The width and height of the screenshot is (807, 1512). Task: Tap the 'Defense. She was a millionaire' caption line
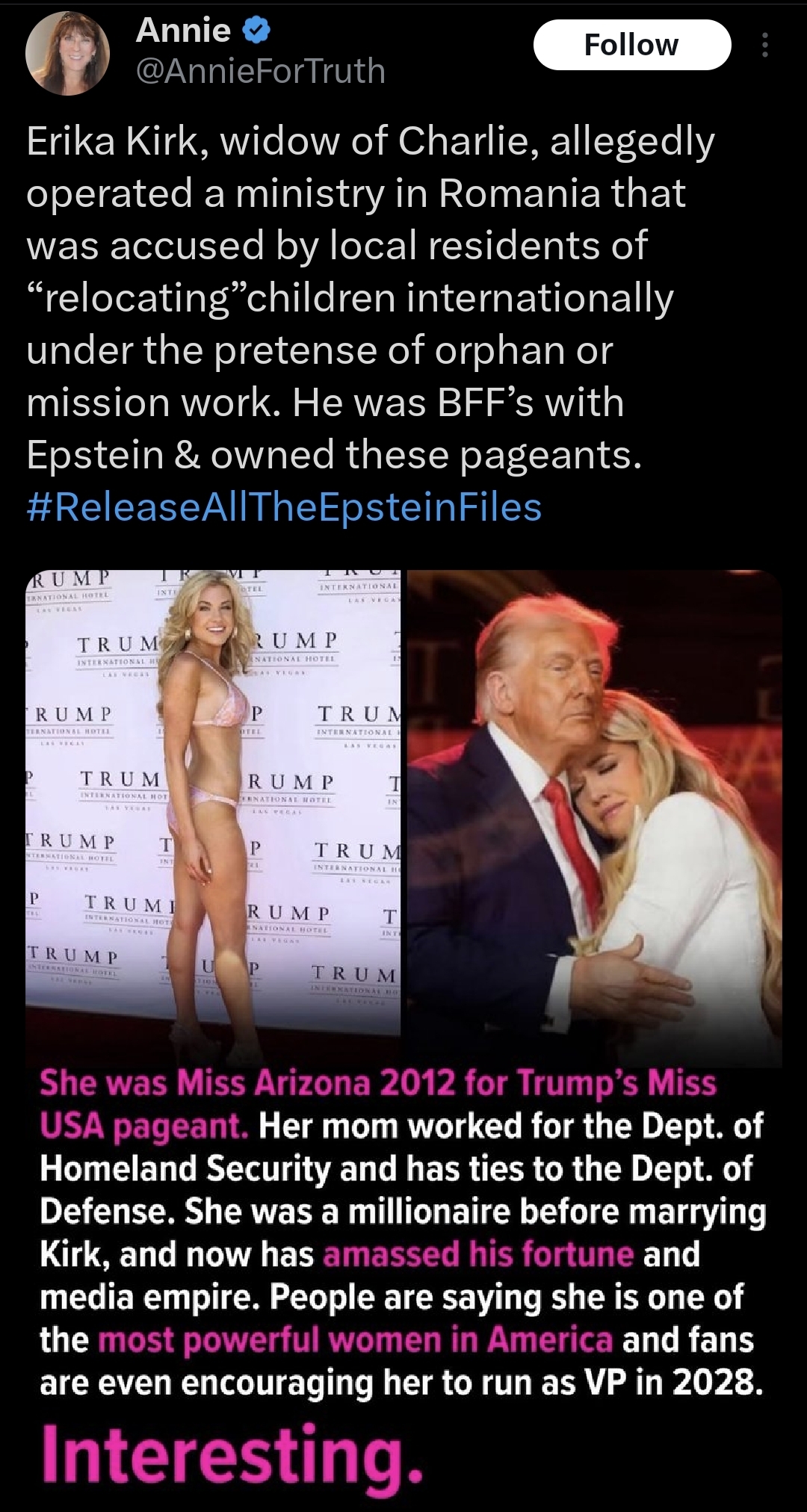click(x=403, y=1211)
